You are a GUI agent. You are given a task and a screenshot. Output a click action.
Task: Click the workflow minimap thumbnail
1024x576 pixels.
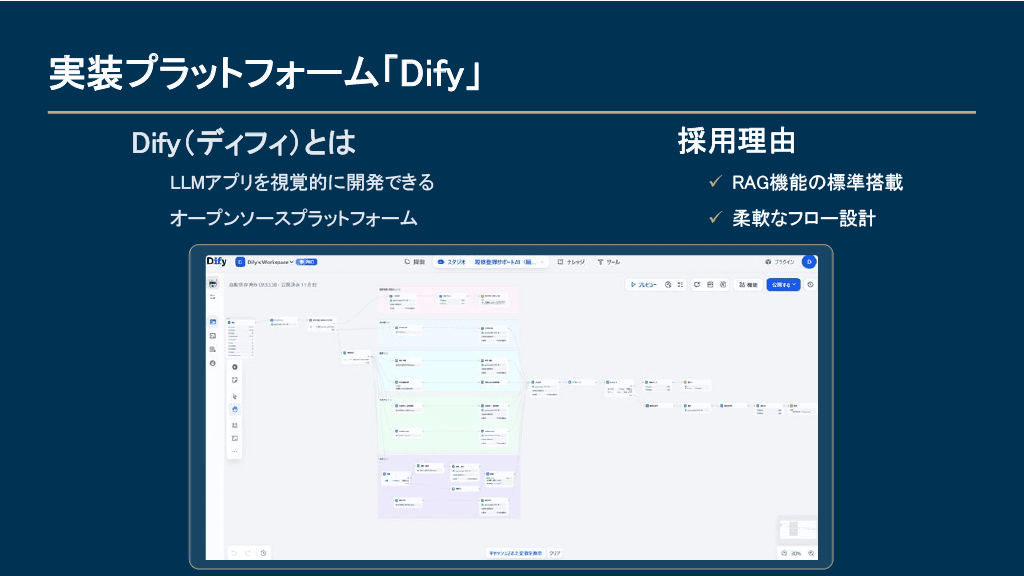[x=797, y=529]
